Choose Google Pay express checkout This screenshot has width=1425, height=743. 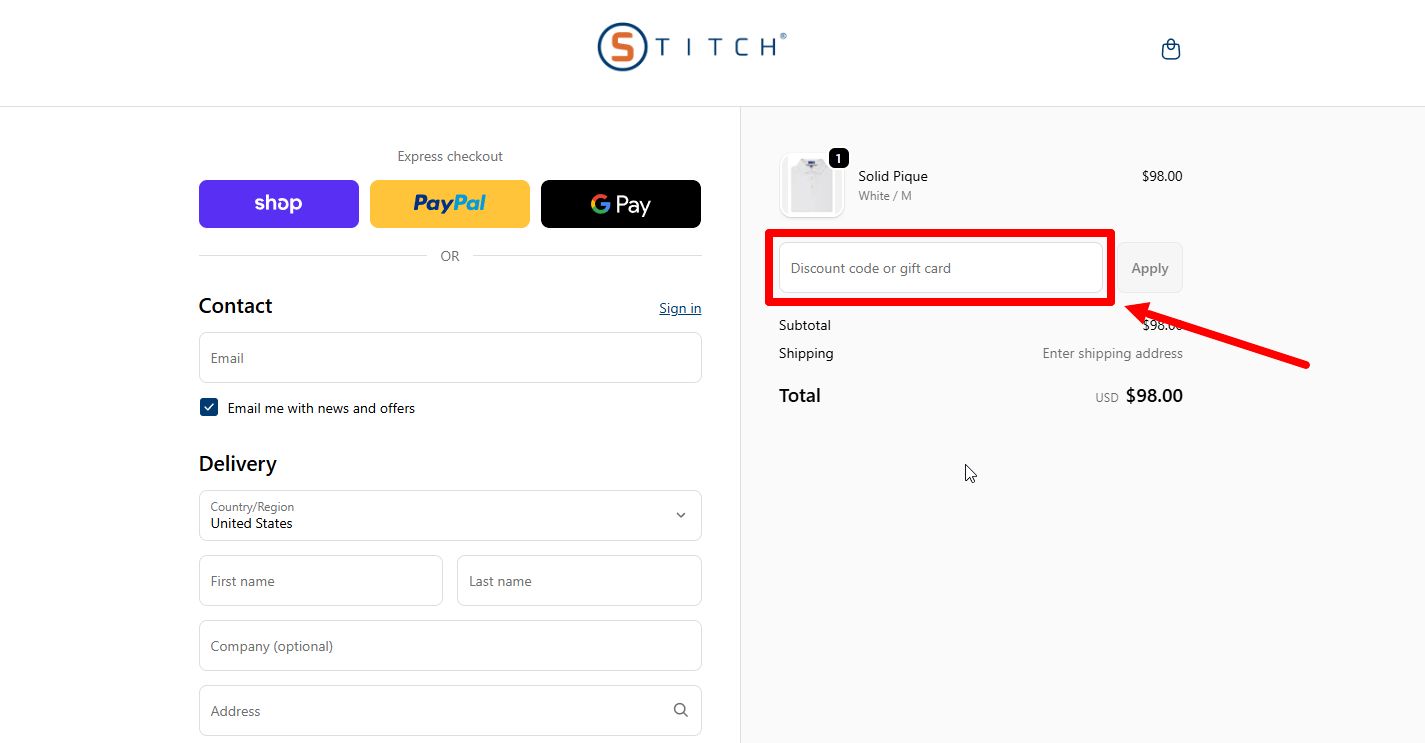620,203
